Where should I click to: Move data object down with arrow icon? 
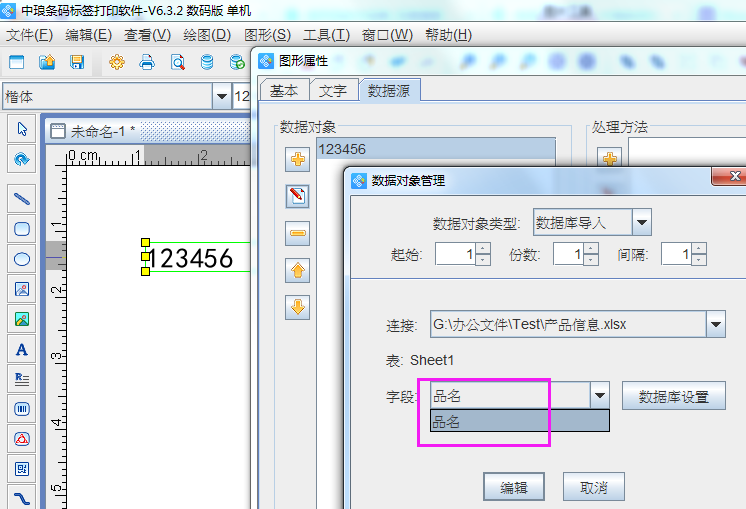[x=297, y=307]
